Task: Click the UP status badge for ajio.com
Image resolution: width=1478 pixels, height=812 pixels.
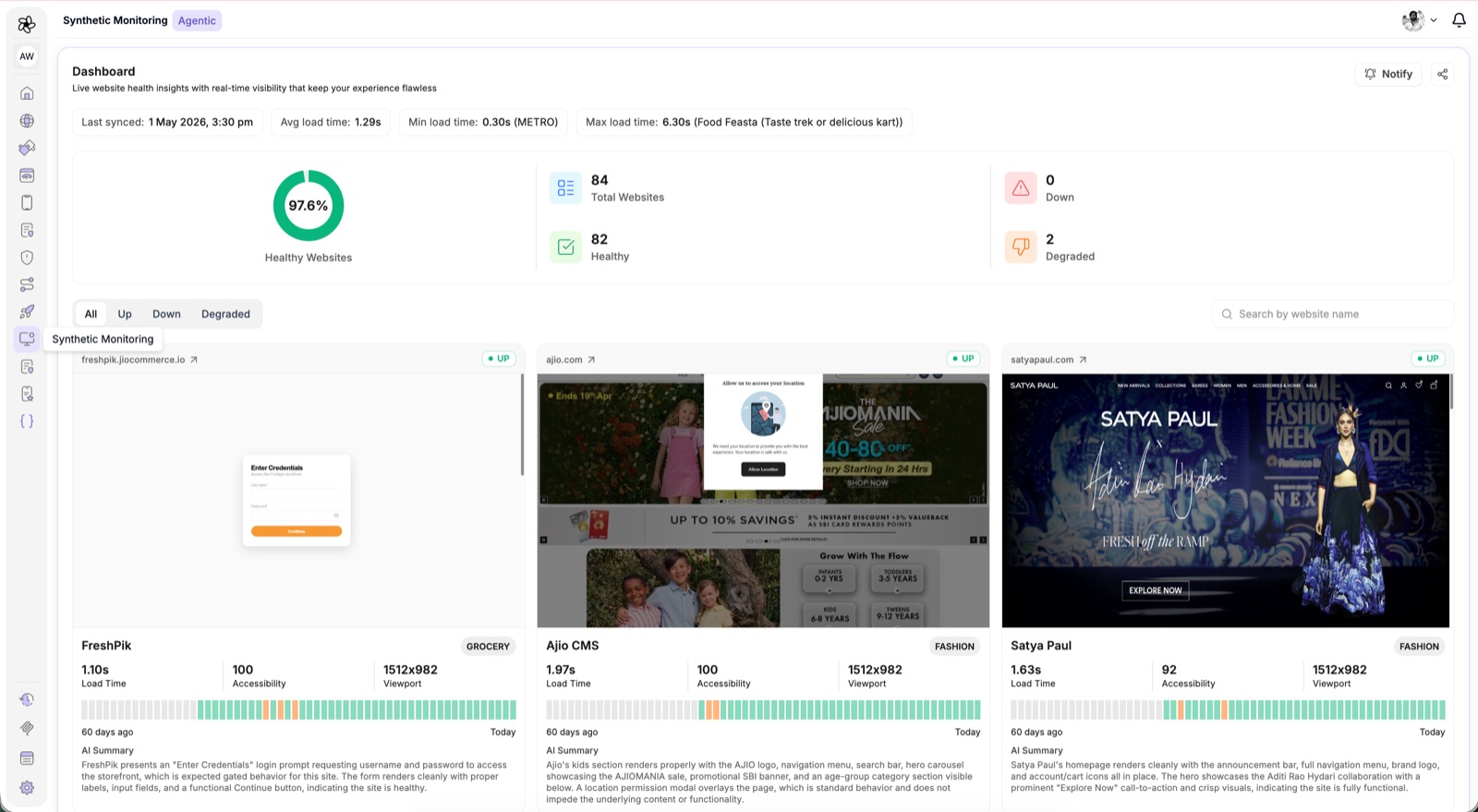Action: pos(963,358)
